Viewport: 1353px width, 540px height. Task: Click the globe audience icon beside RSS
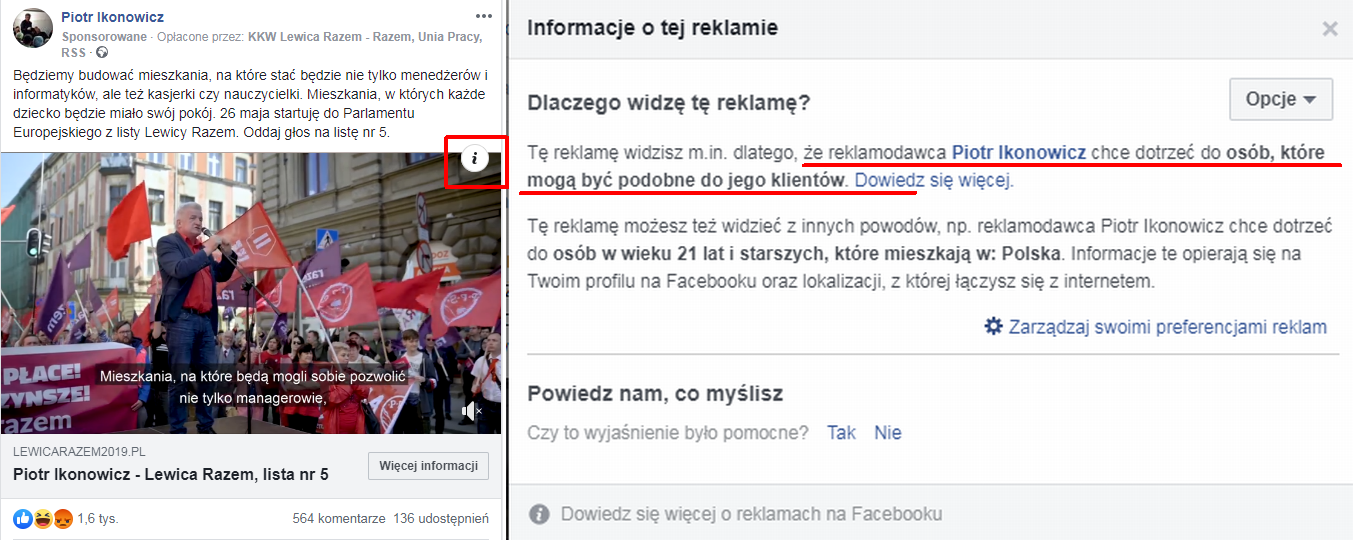(102, 52)
